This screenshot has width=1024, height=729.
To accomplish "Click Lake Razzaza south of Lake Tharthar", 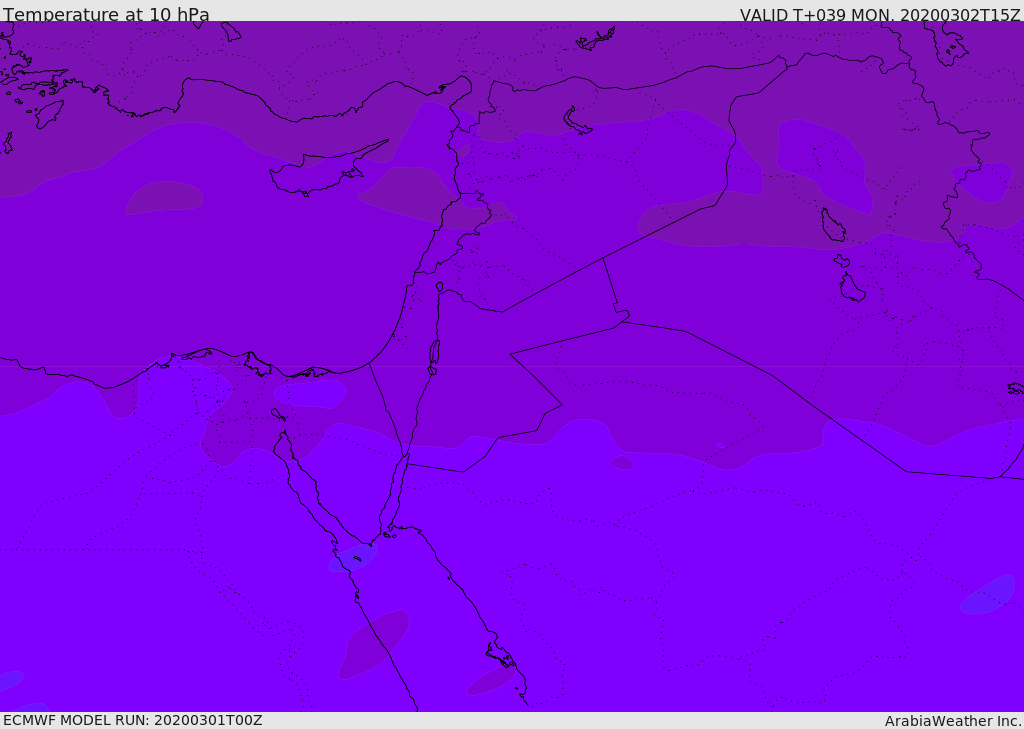I will click(851, 288).
